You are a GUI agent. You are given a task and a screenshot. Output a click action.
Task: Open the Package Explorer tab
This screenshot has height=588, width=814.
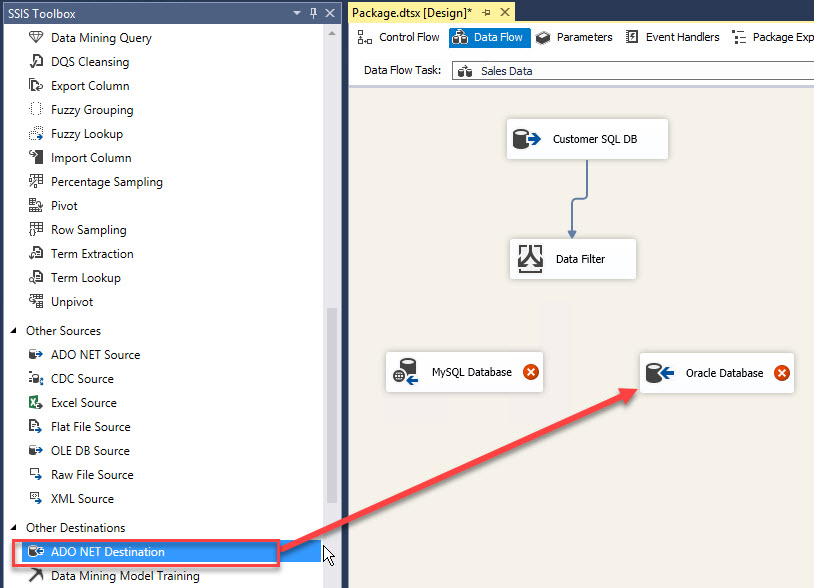(772, 37)
